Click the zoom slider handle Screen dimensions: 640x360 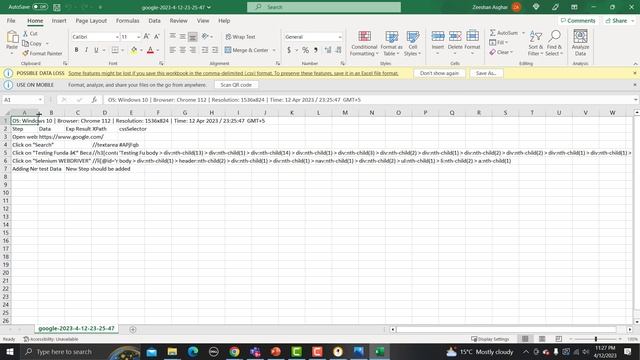596,339
